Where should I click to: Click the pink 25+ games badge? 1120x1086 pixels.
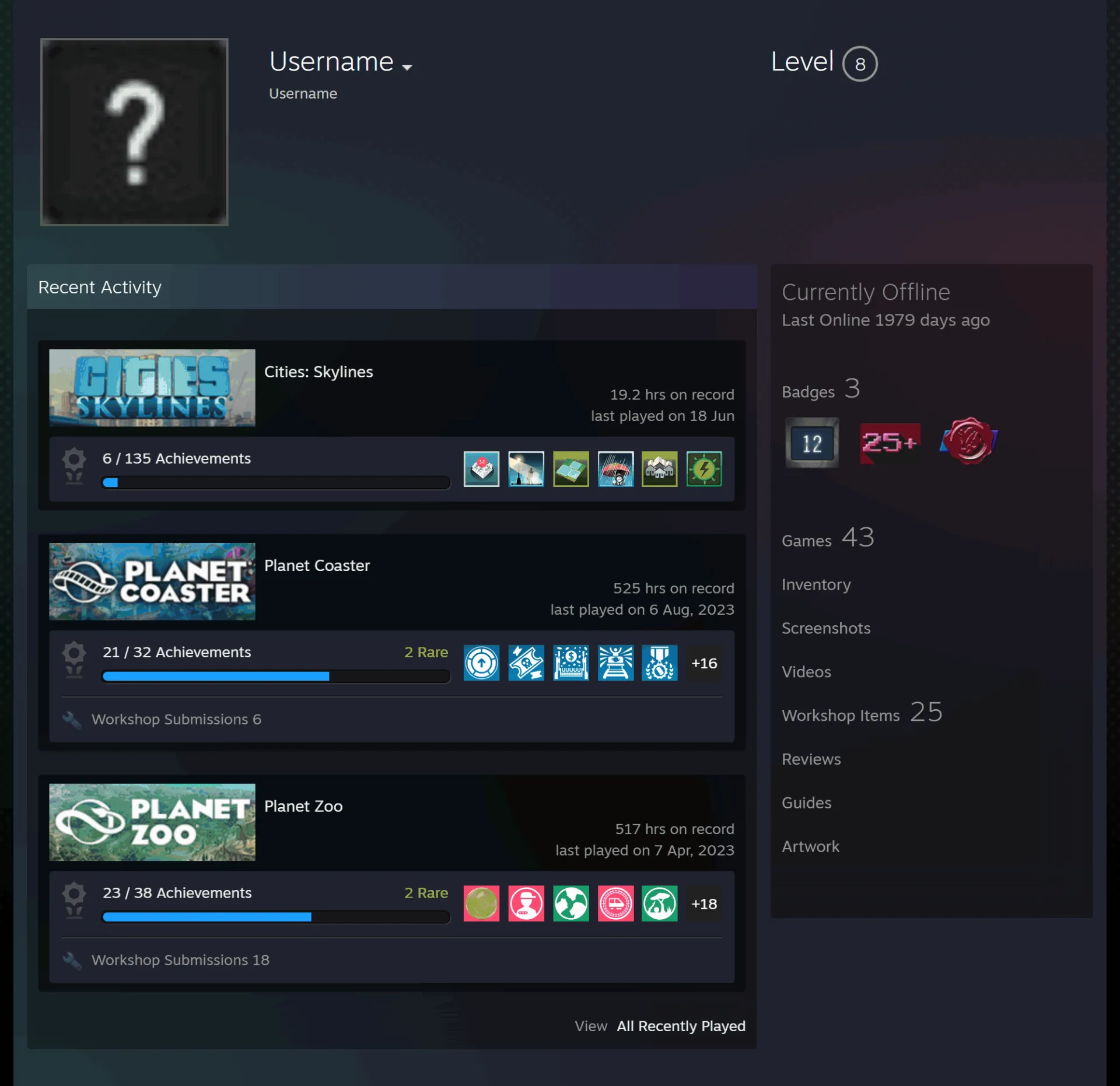tap(890, 443)
